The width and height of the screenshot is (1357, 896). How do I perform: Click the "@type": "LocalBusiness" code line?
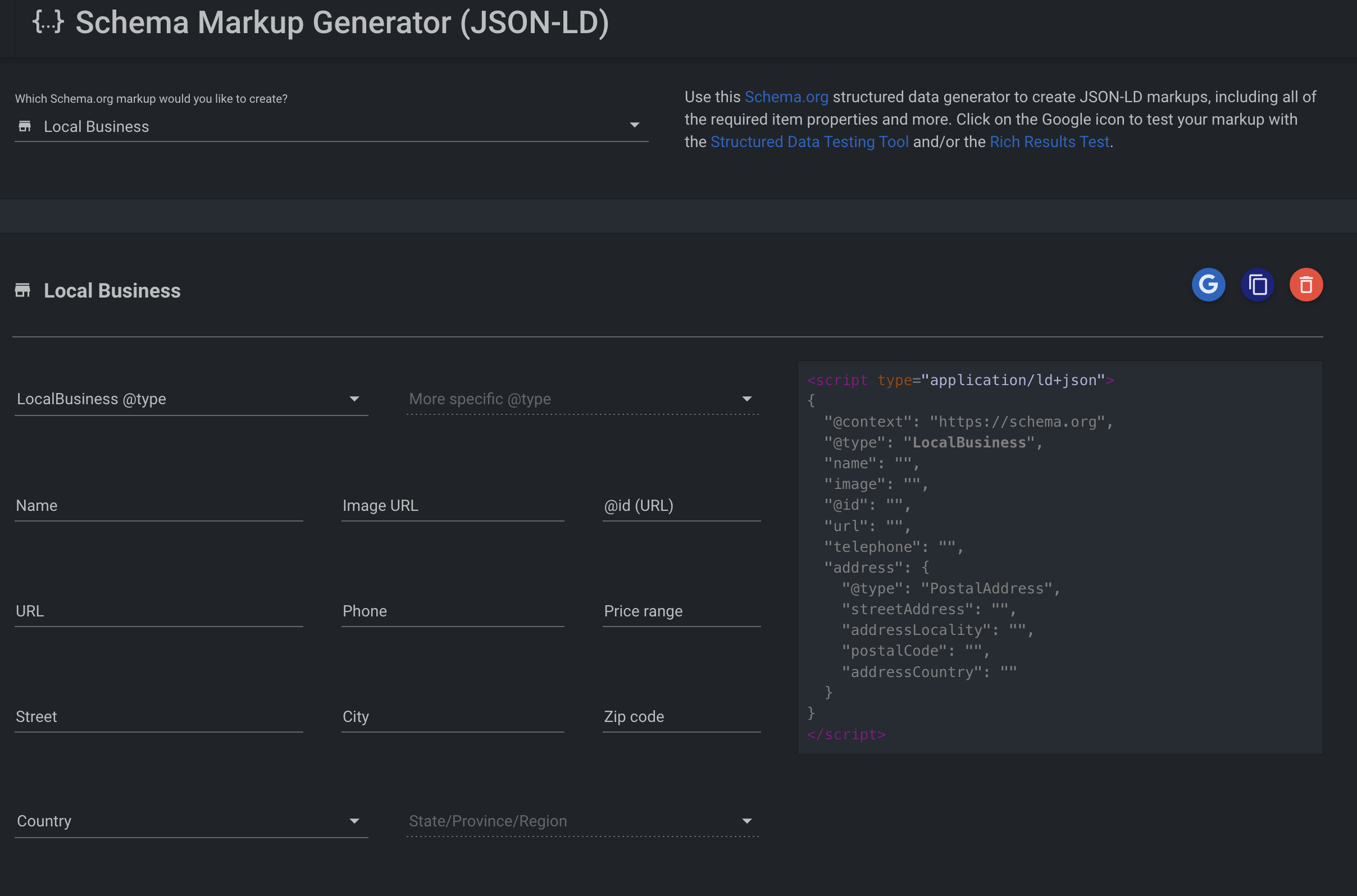[933, 442]
